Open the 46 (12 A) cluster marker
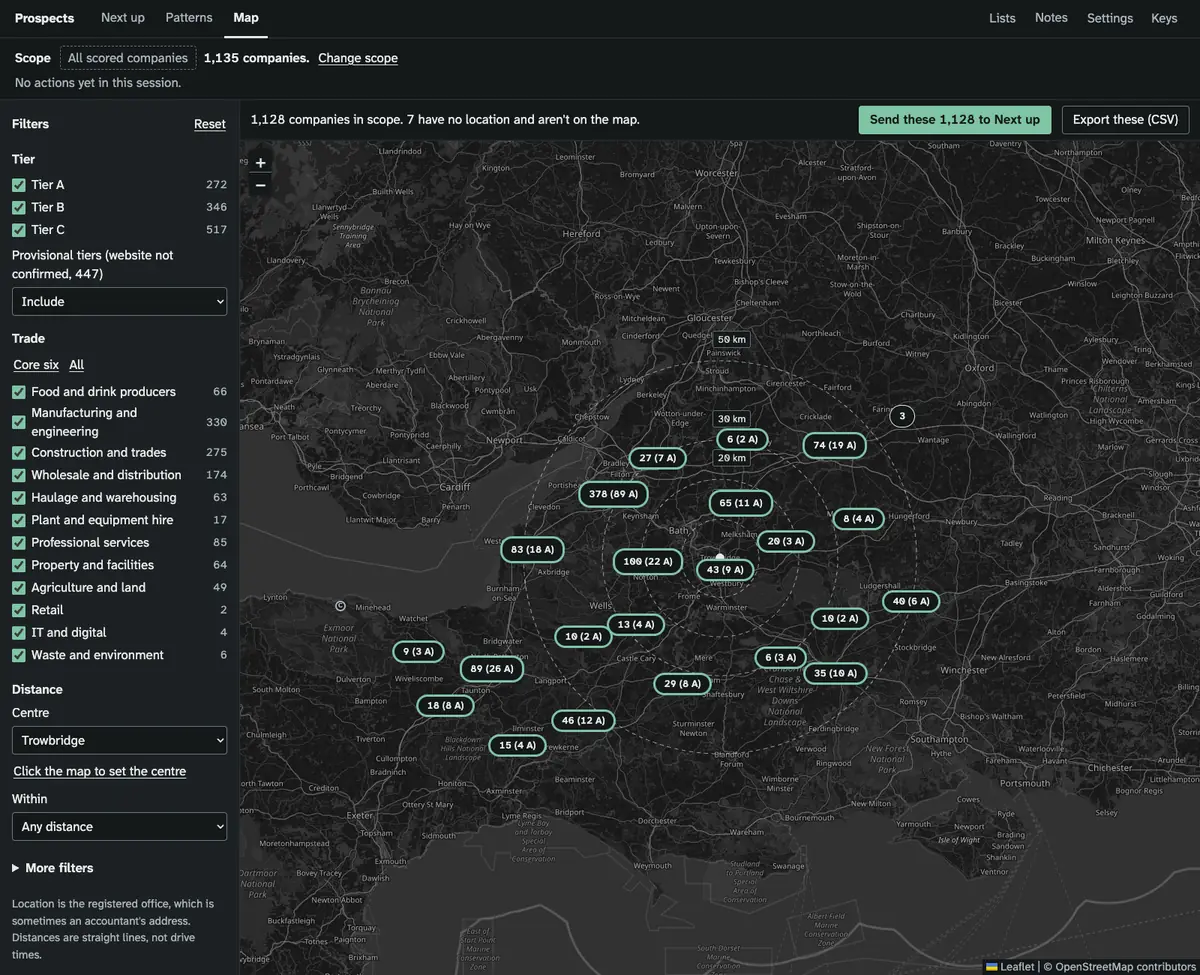This screenshot has height=975, width=1200. pos(583,720)
